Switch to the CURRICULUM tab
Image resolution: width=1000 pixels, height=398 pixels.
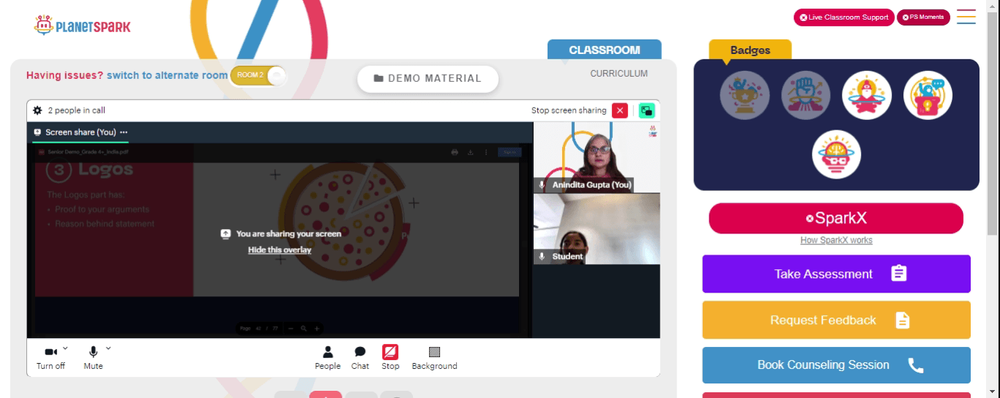coord(619,73)
